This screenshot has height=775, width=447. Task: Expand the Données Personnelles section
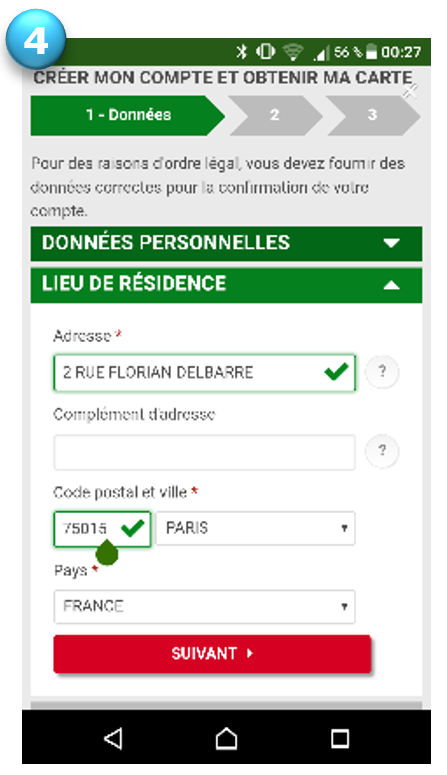pos(226,243)
